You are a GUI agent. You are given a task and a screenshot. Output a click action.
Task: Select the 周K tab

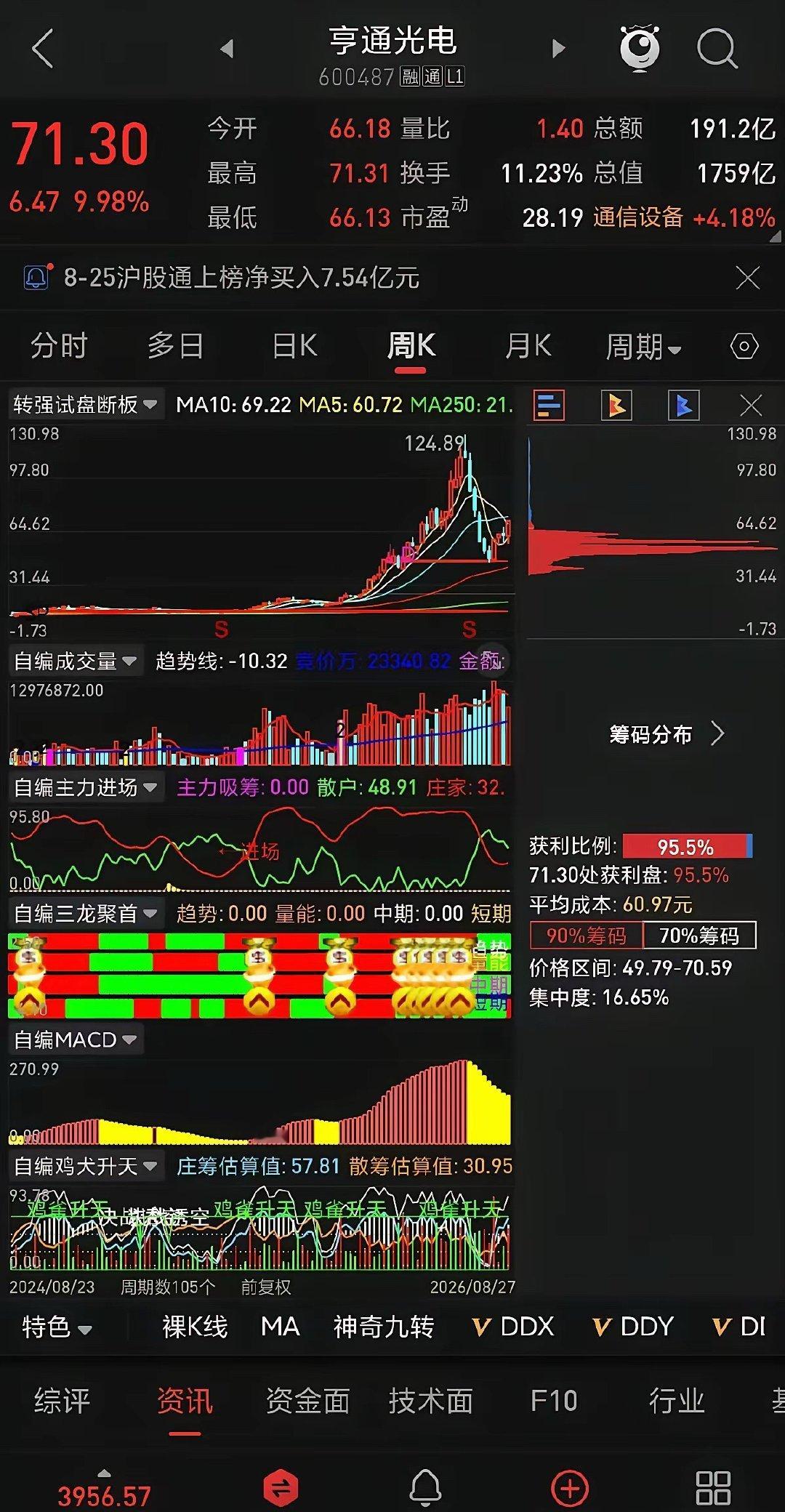[x=411, y=346]
